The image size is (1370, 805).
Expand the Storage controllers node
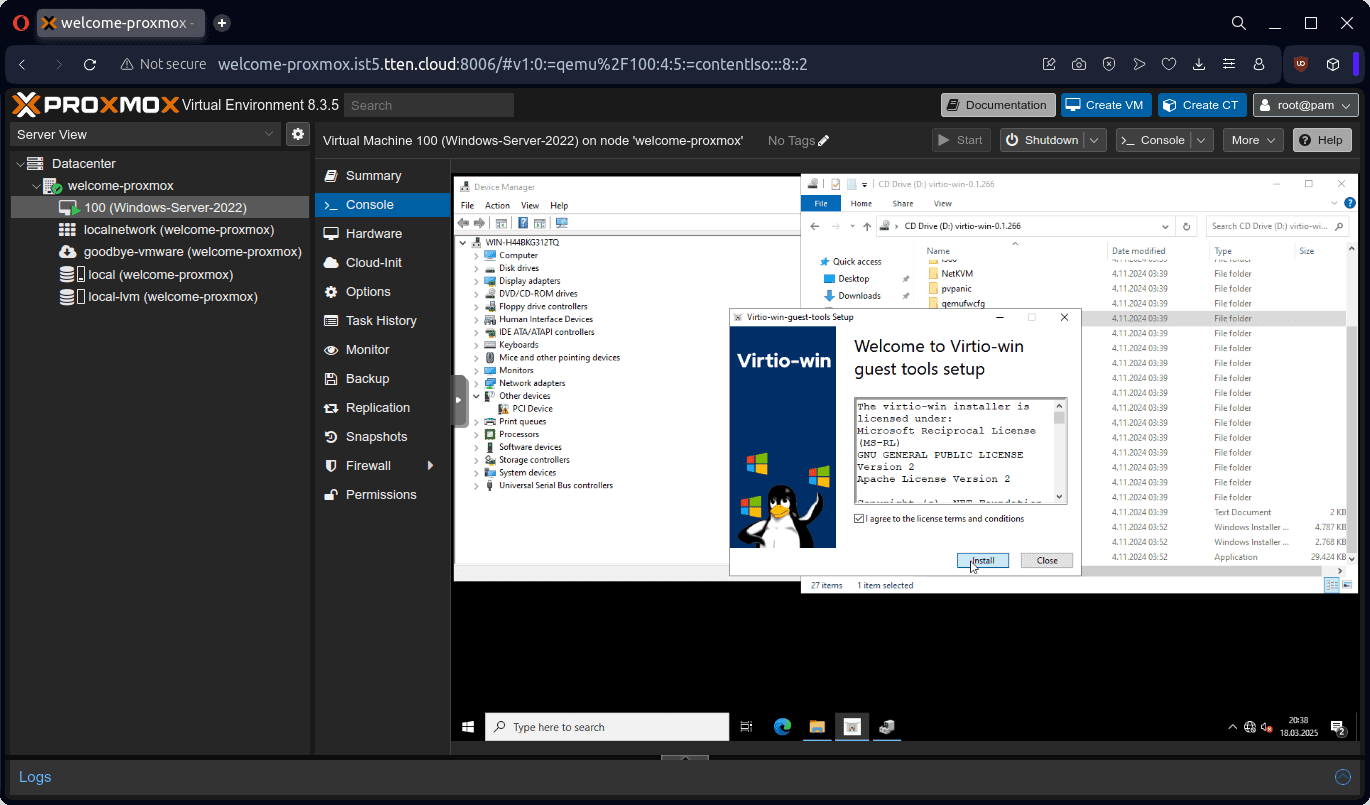[x=476, y=460]
